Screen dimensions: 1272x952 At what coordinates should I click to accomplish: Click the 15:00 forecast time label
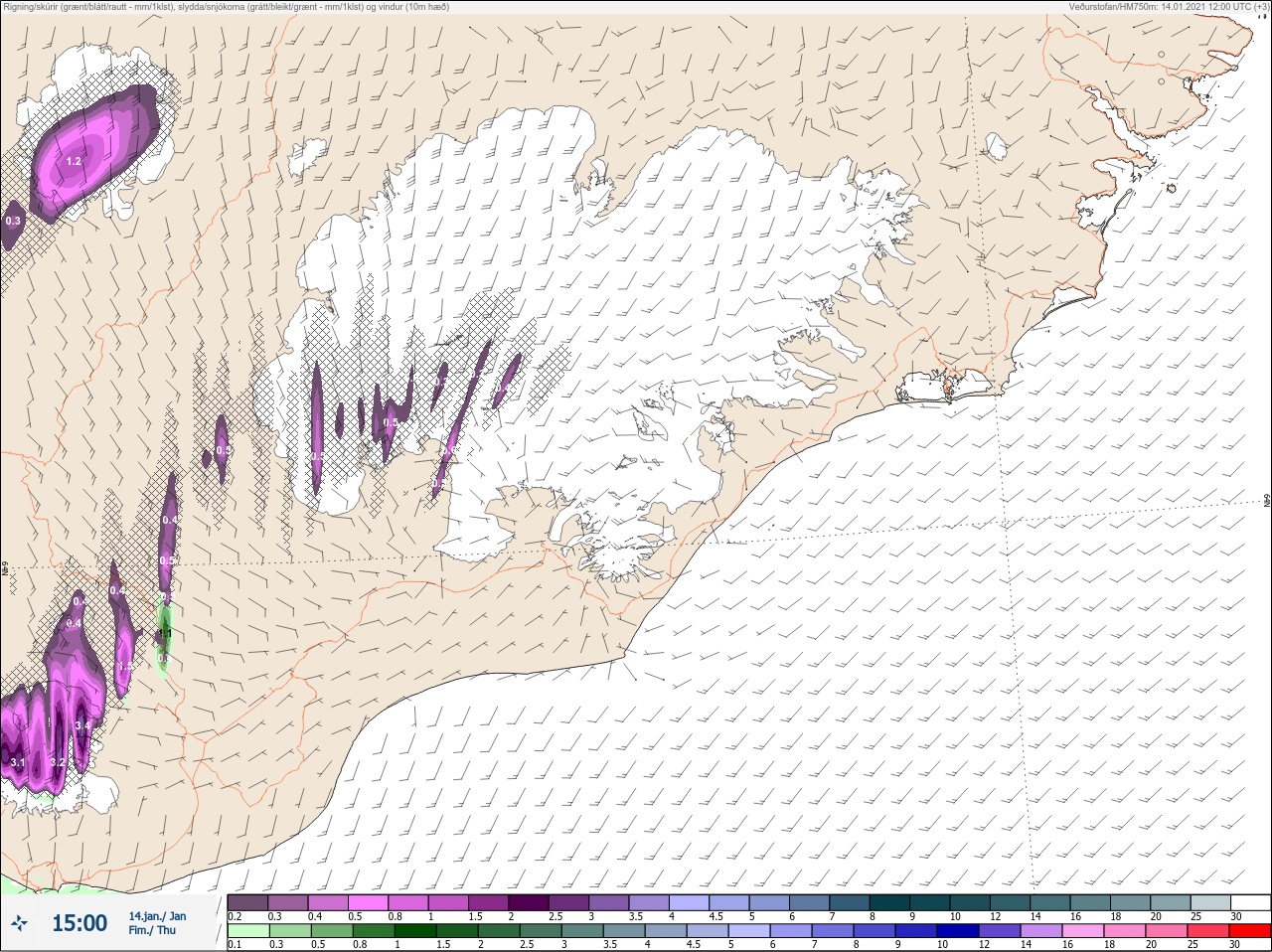79,923
